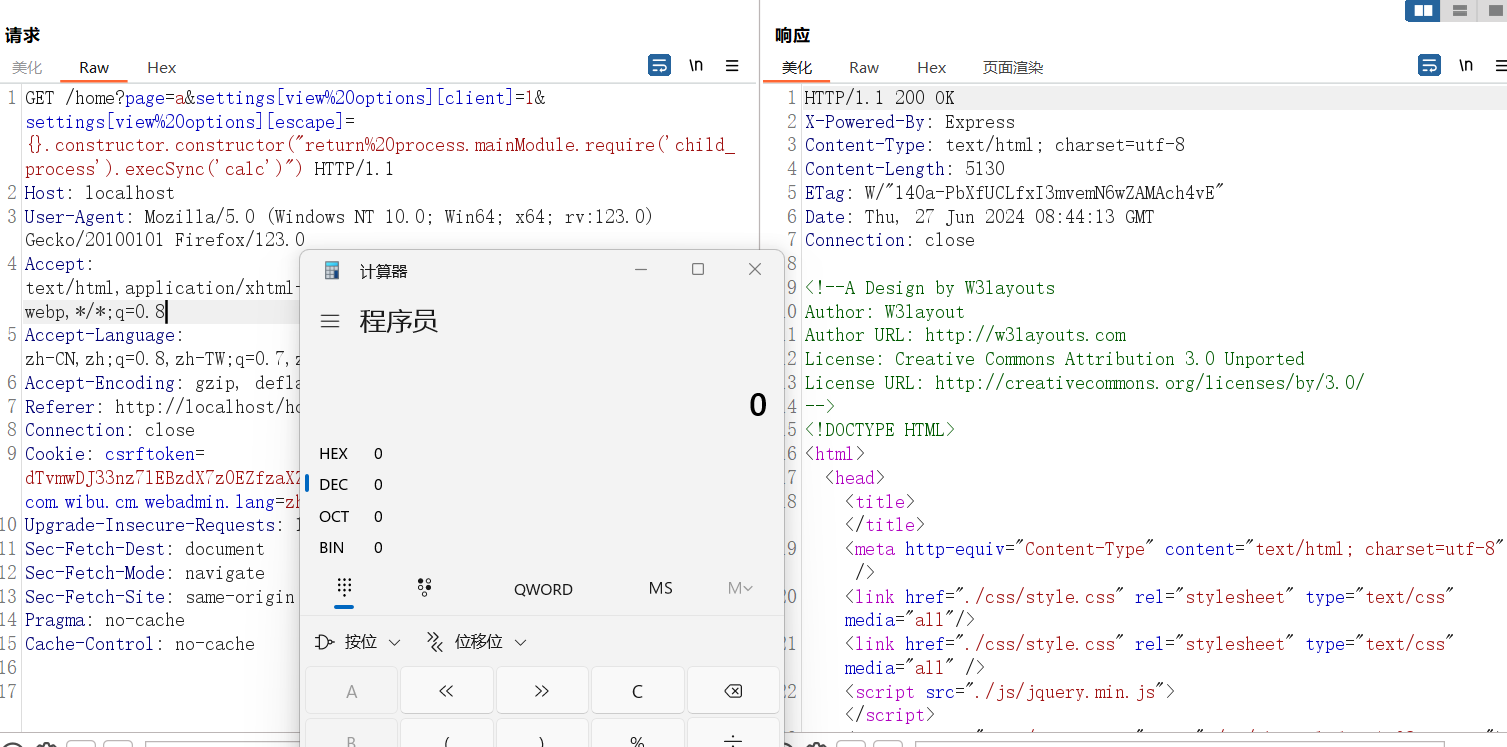Click '<!DOCTYPE HTML>' in response body
The image size is (1507, 747).
click(x=880, y=430)
